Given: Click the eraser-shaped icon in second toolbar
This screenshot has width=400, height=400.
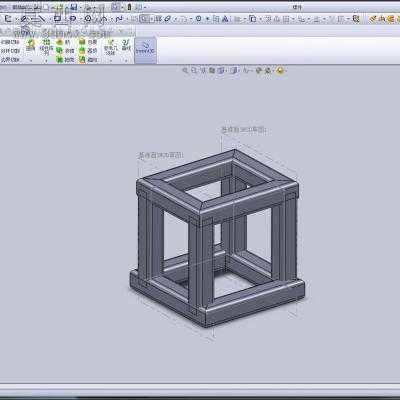Looking at the screenshot, I should [168, 19].
